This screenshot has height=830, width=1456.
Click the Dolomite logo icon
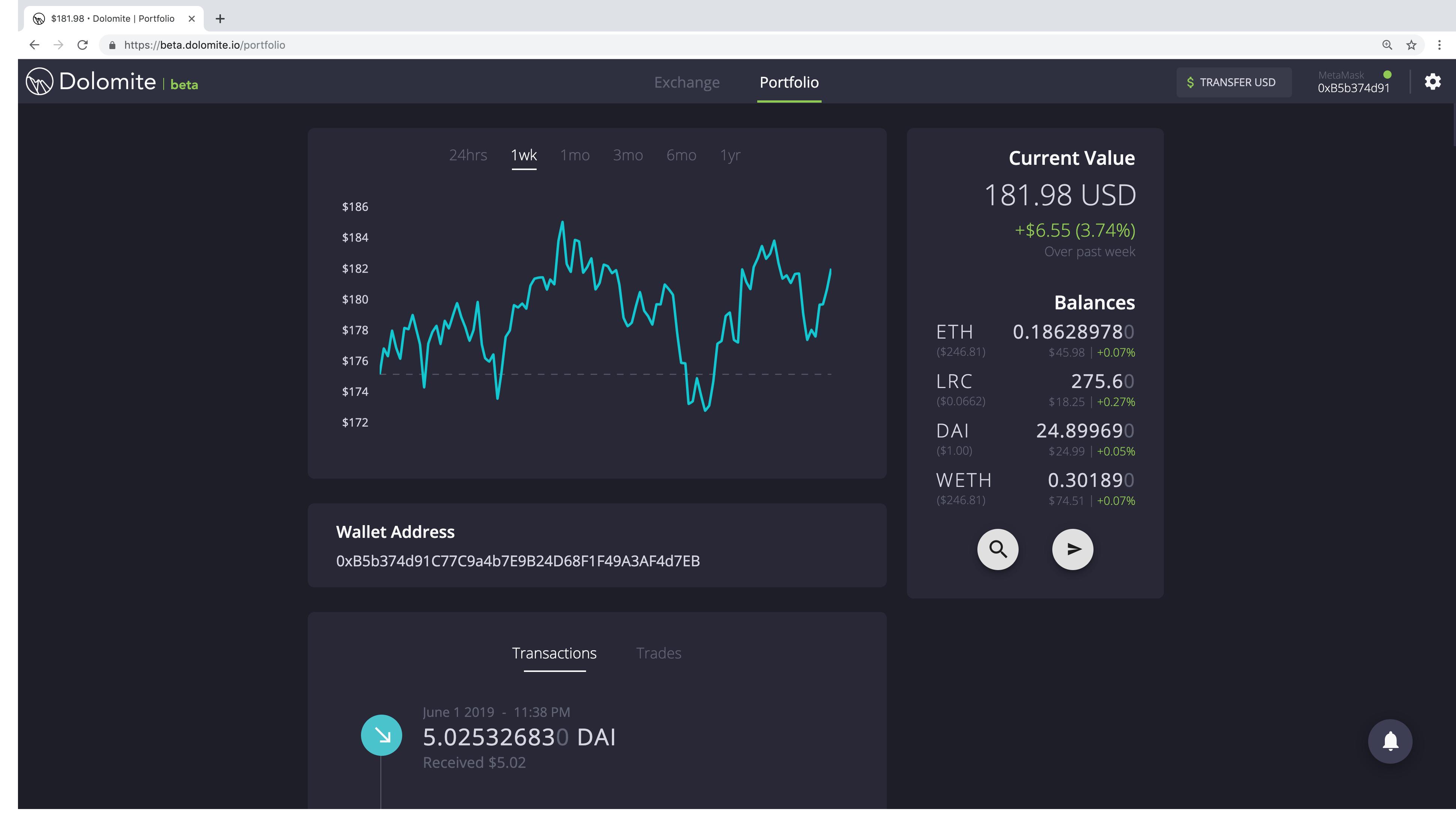tap(39, 82)
